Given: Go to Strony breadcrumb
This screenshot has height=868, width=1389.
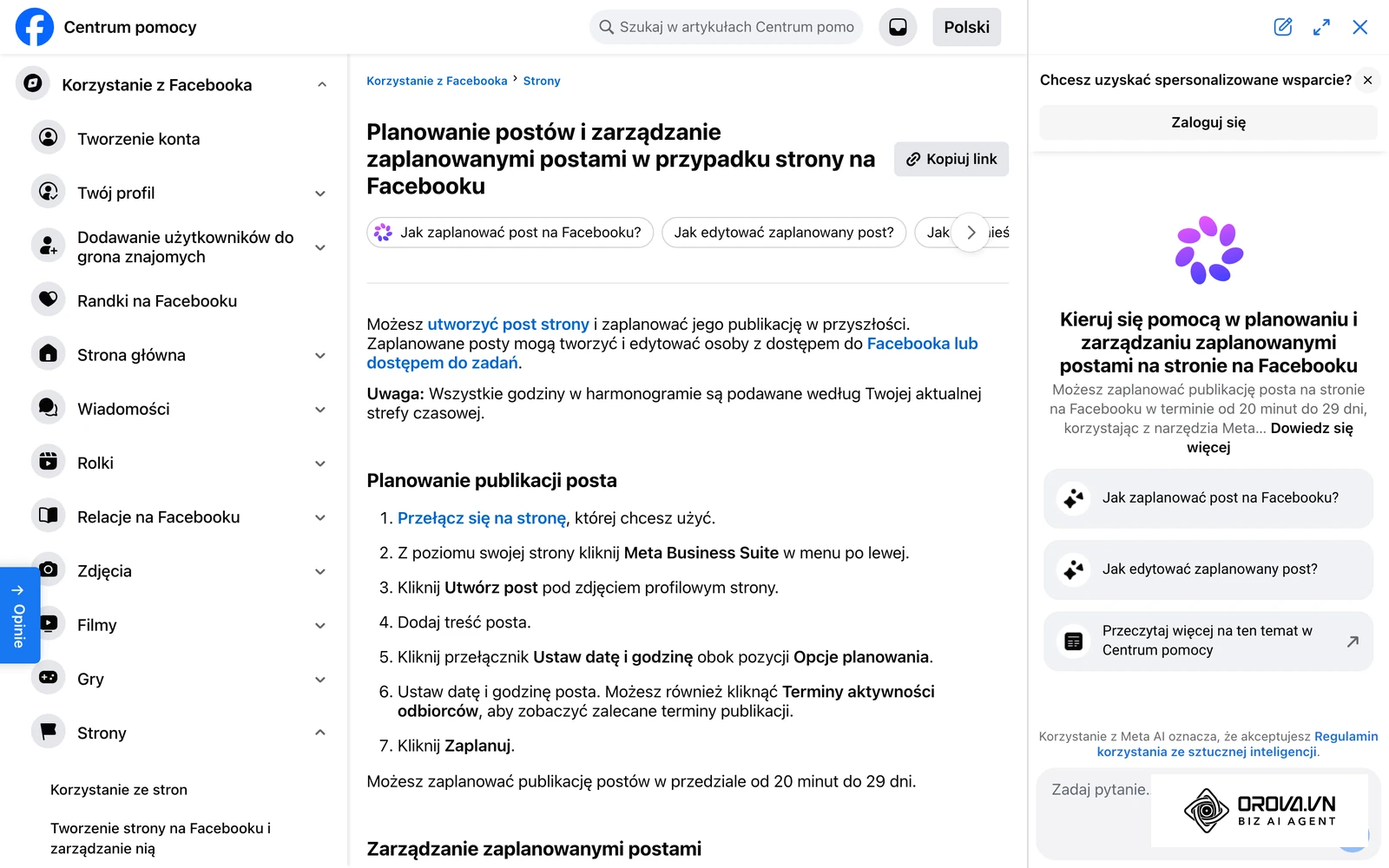Looking at the screenshot, I should click(x=542, y=81).
